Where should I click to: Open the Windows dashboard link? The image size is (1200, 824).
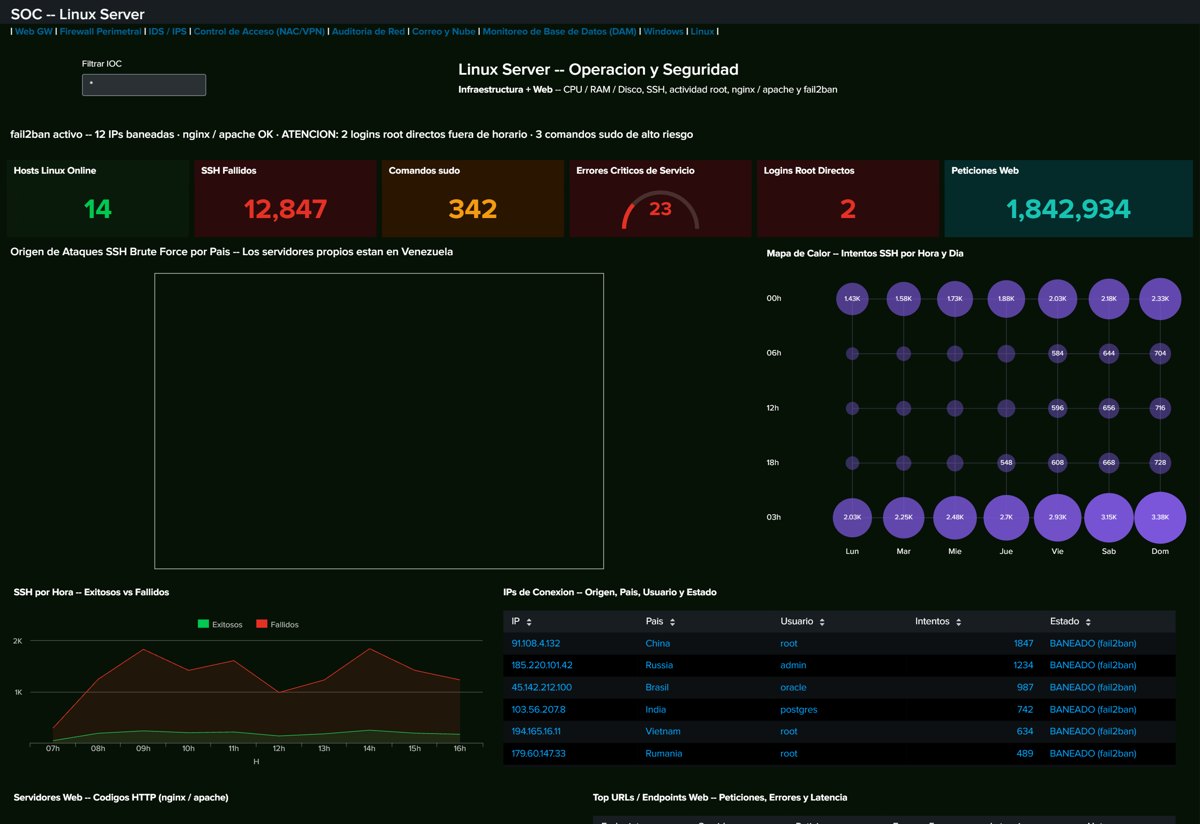point(663,31)
